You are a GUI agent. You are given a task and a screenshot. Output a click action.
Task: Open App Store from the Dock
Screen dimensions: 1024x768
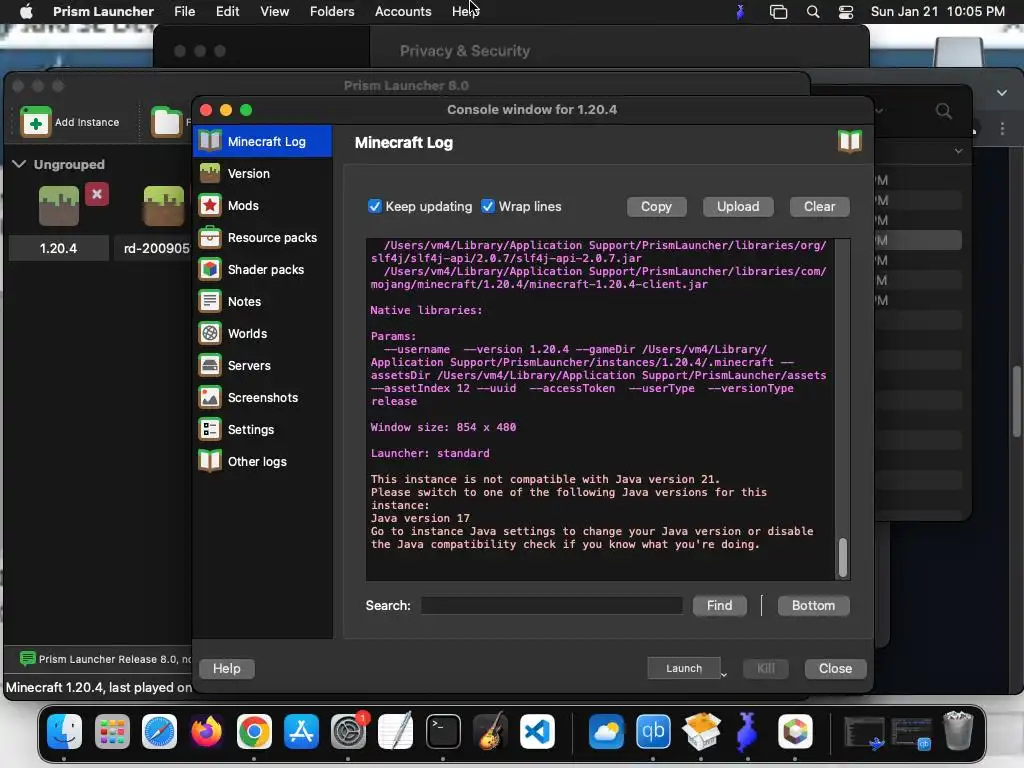coord(301,731)
